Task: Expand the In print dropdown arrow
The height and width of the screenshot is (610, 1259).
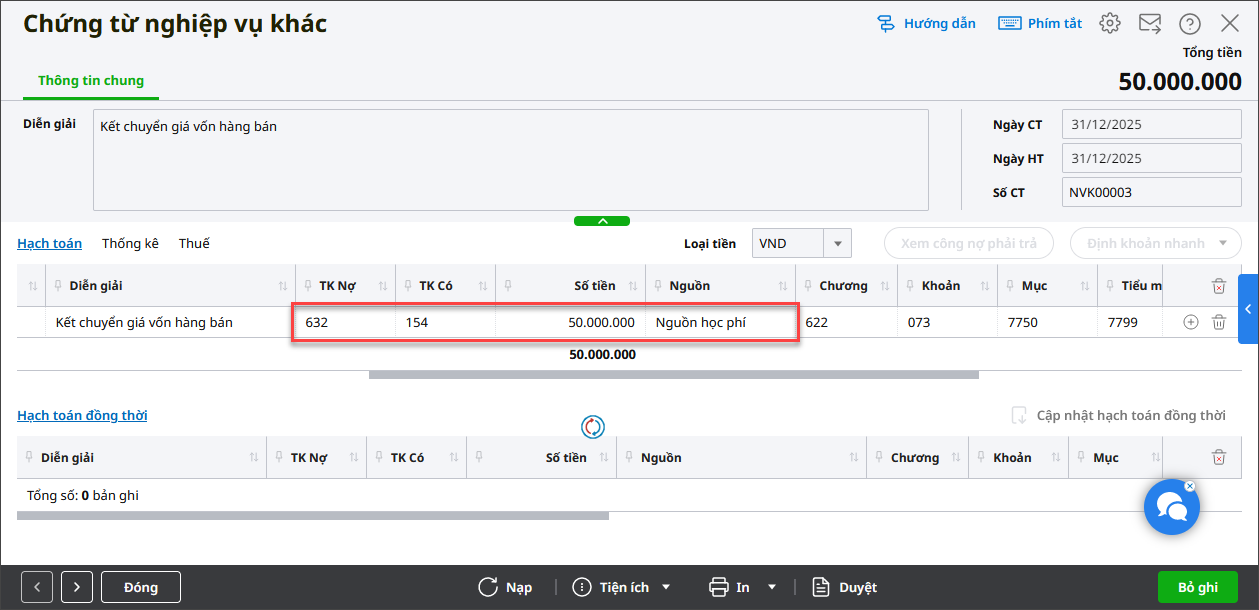Action: pos(771,587)
